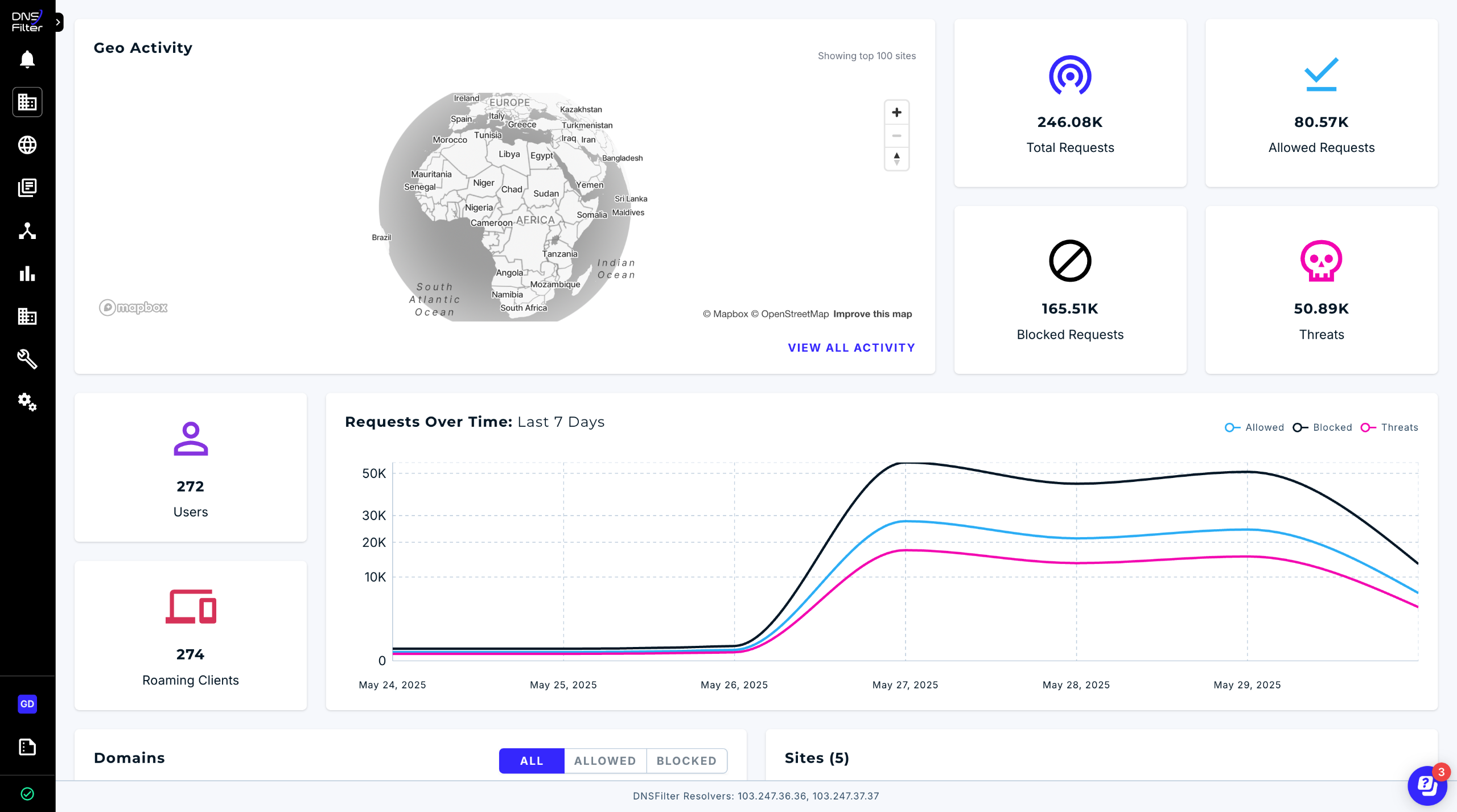Click the Improve this map link
The height and width of the screenshot is (812, 1457).
coord(872,314)
